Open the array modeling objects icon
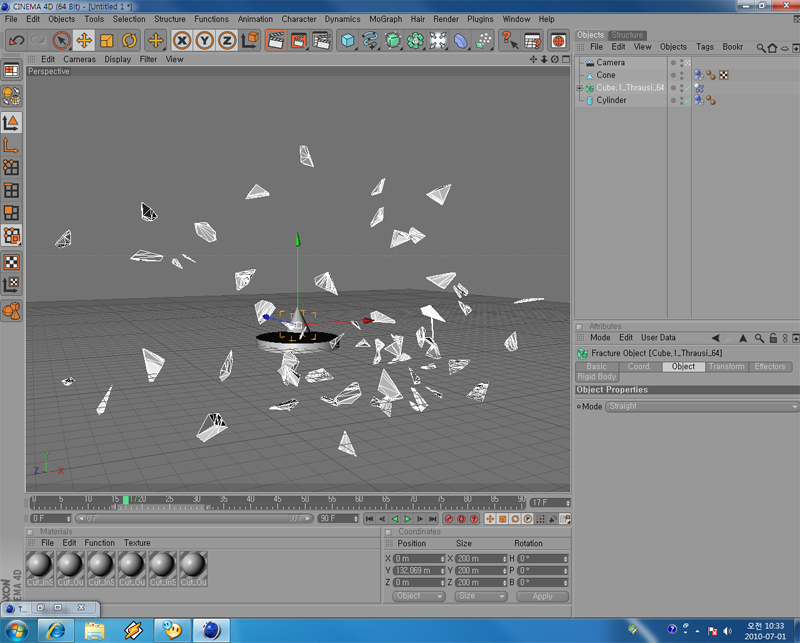 tap(415, 40)
